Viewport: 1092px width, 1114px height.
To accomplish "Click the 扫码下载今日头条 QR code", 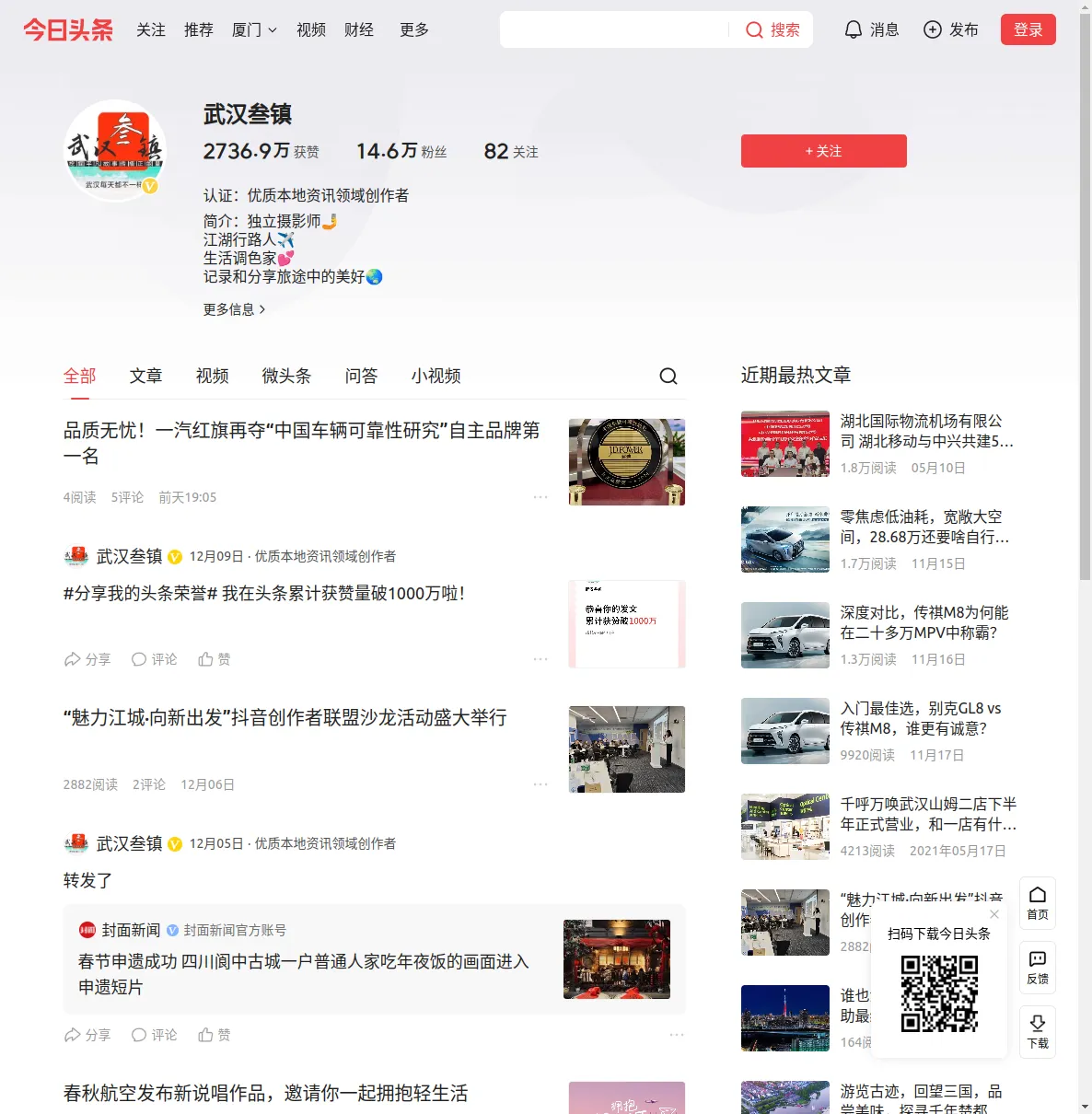I will pos(939,993).
